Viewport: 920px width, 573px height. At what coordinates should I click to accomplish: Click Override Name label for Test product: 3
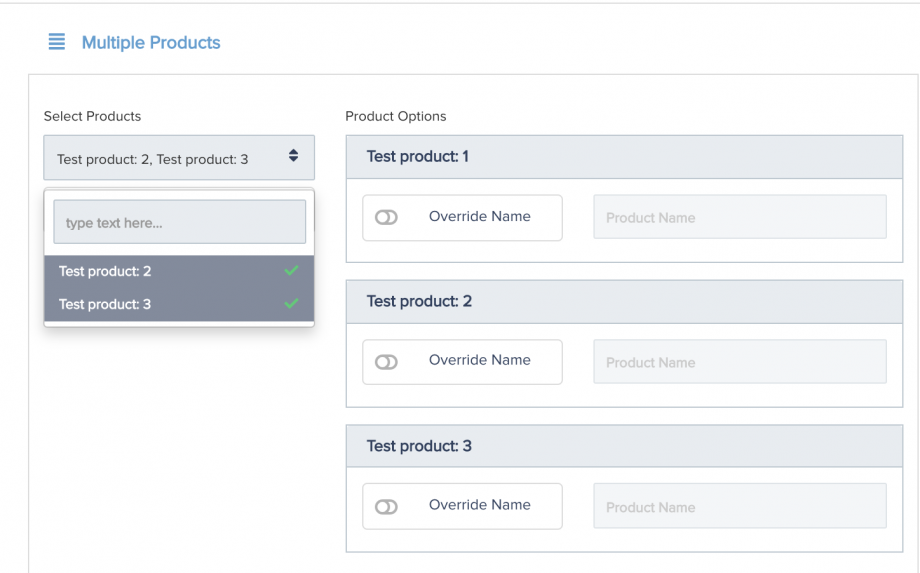click(x=479, y=505)
